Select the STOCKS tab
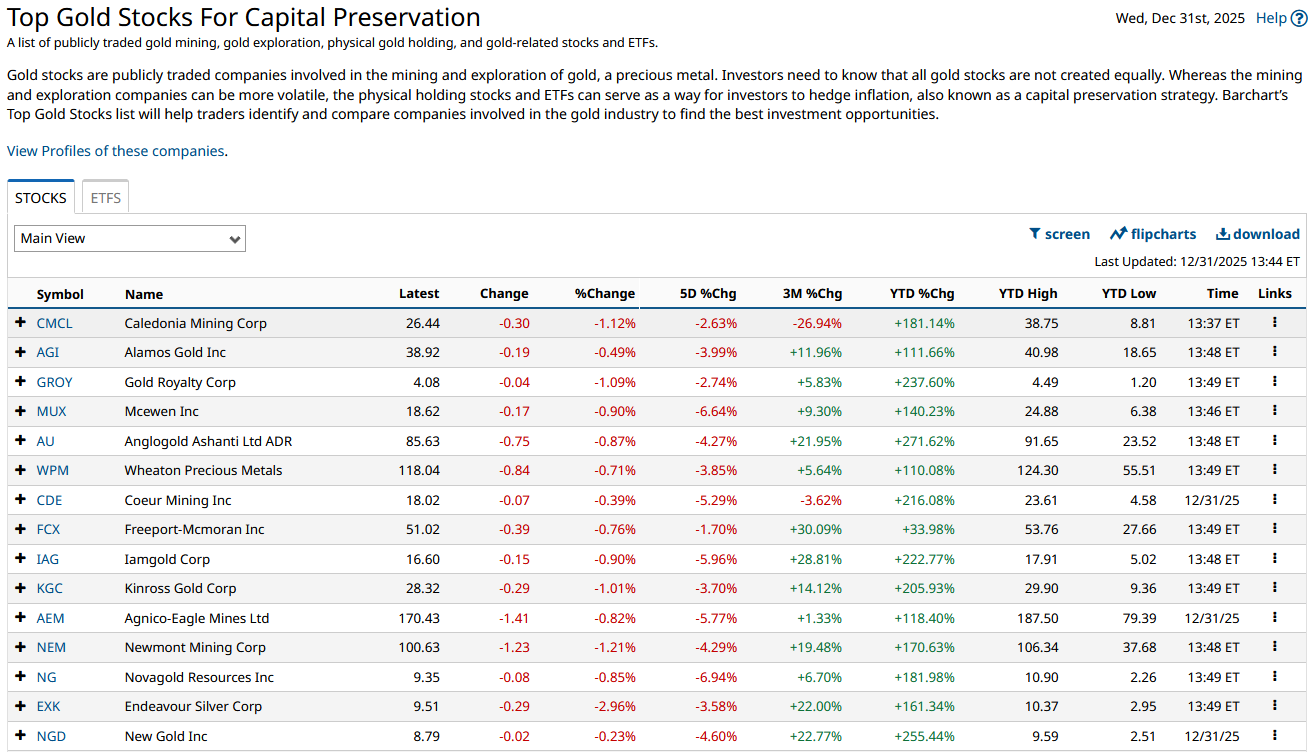1309x752 pixels. click(x=41, y=198)
